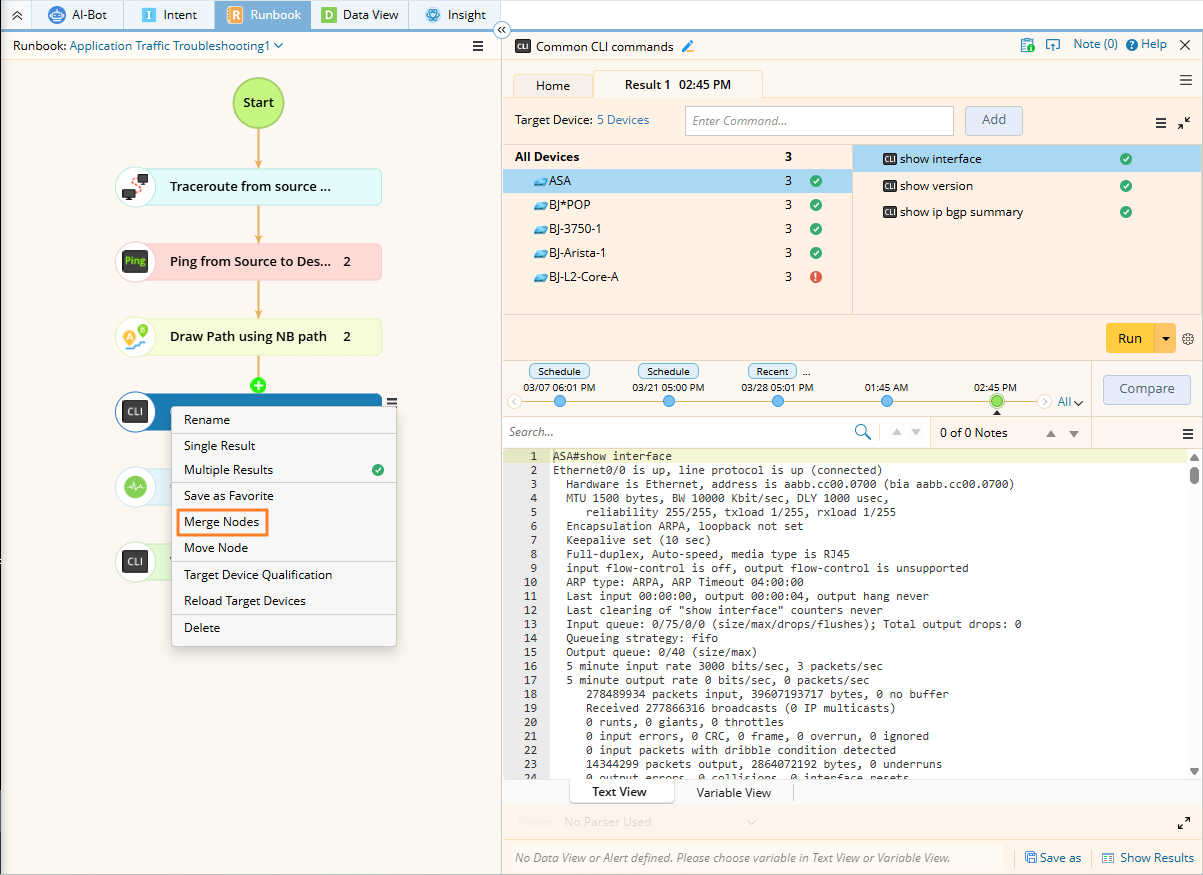Click the Enter Command input field

(x=819, y=121)
